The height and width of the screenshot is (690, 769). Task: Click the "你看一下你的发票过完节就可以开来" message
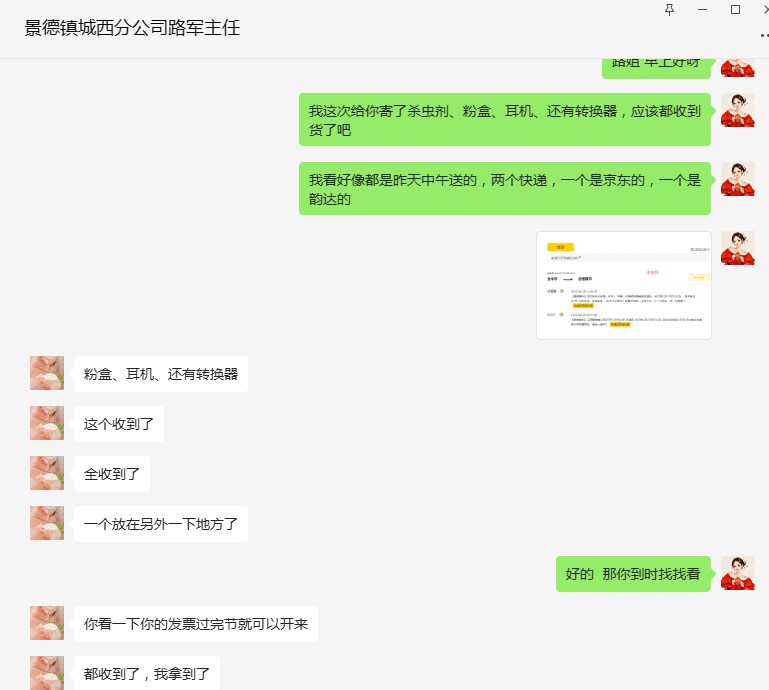click(x=196, y=624)
